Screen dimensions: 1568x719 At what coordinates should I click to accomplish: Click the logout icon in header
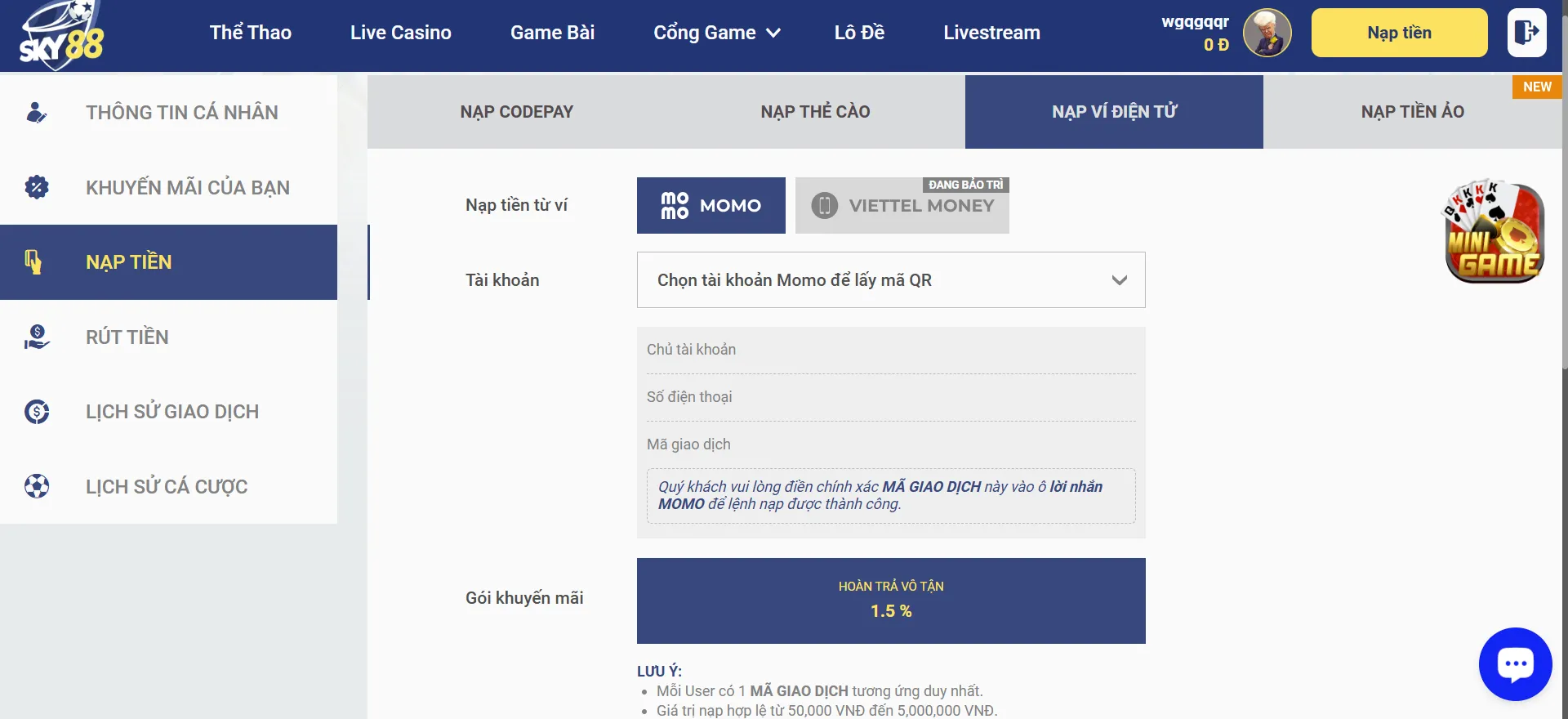click(x=1526, y=33)
